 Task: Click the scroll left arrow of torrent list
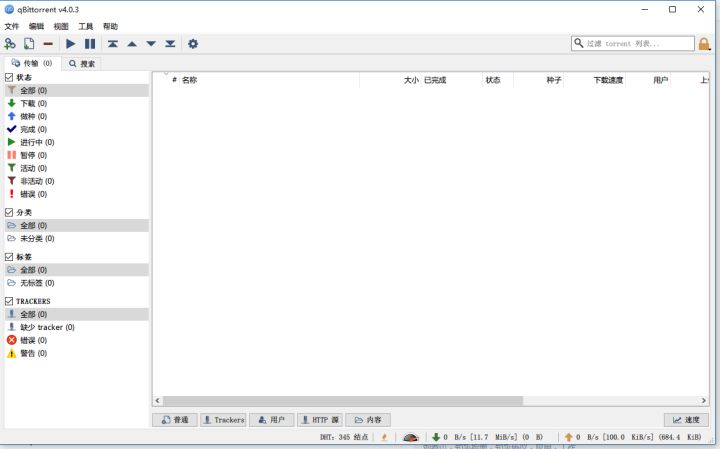tap(158, 400)
